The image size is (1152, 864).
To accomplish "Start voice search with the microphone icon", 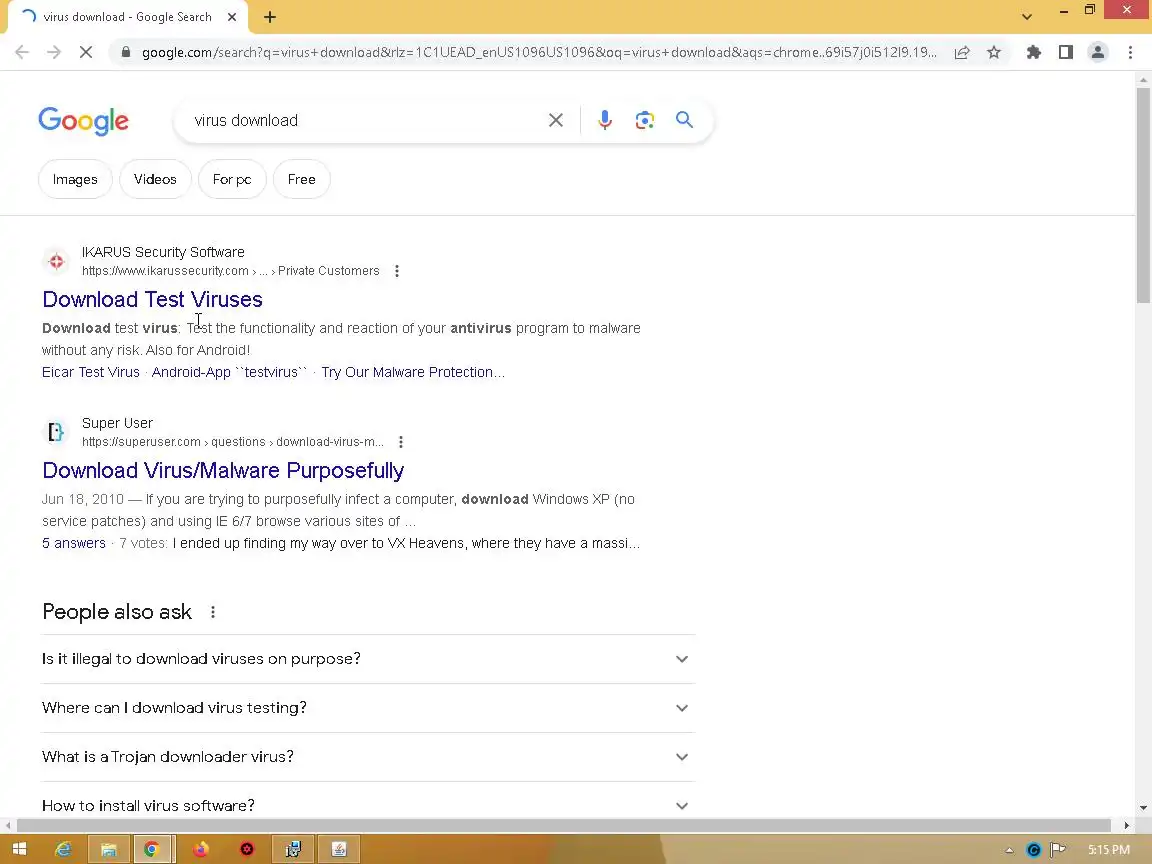I will pyautogui.click(x=605, y=120).
